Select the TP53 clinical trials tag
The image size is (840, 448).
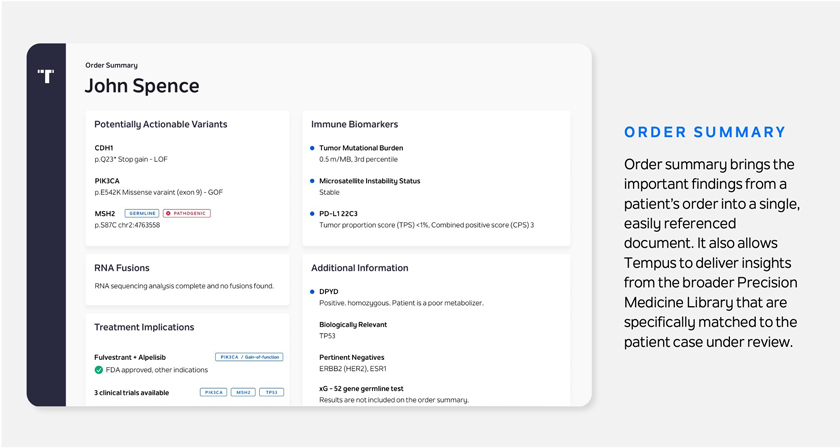(x=272, y=392)
